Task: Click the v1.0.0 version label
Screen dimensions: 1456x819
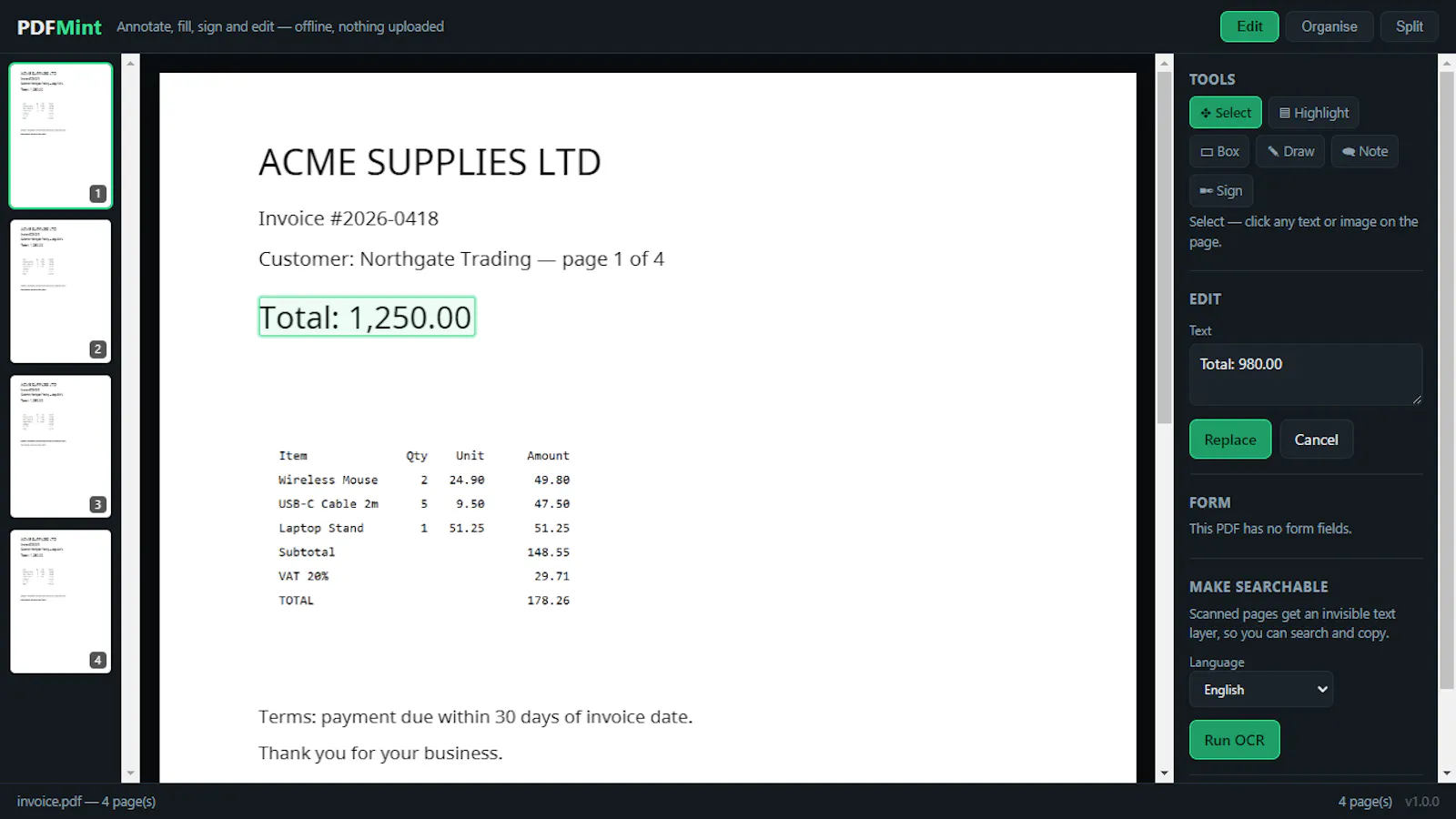Action: [x=1421, y=802]
